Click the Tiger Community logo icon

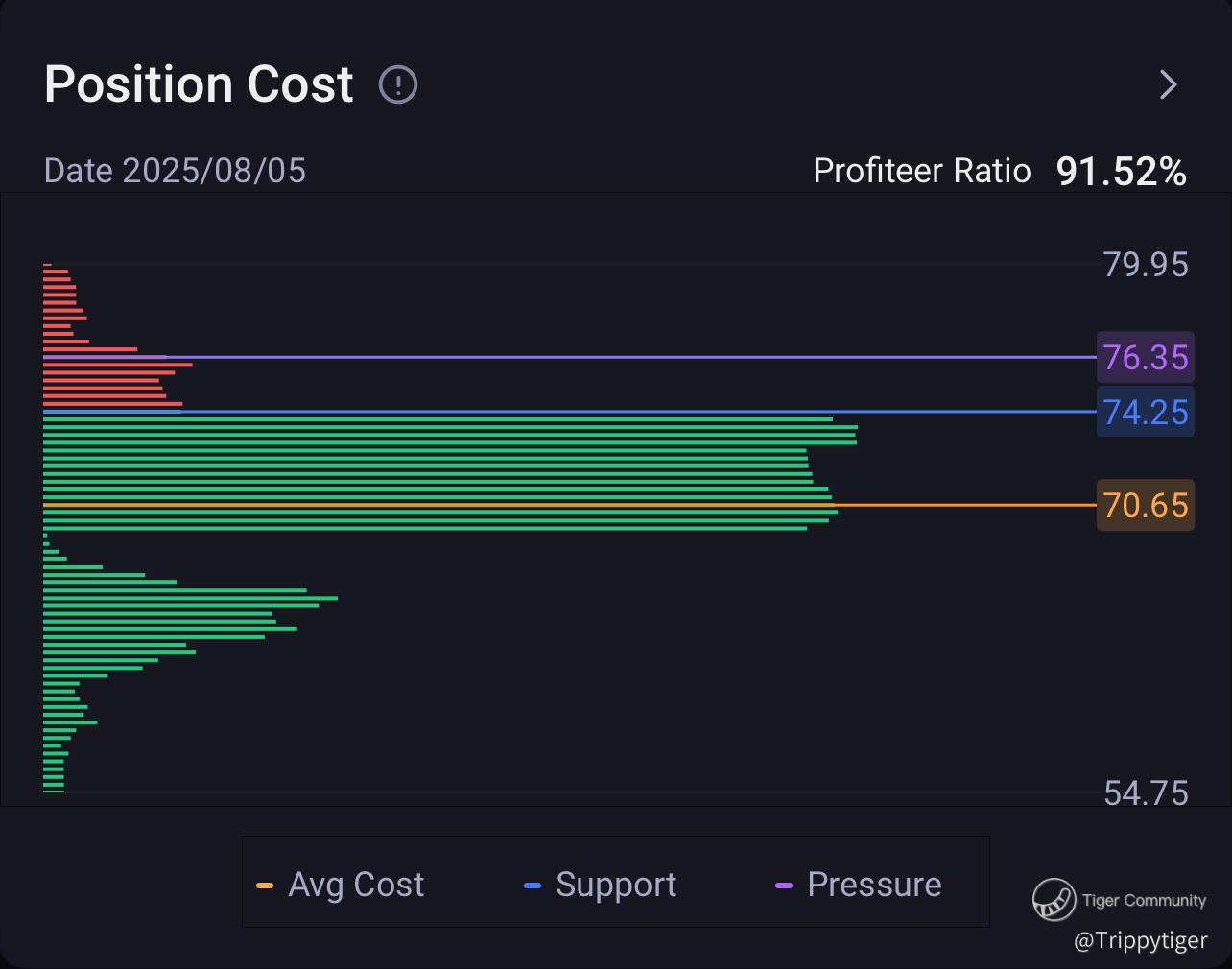[1054, 899]
